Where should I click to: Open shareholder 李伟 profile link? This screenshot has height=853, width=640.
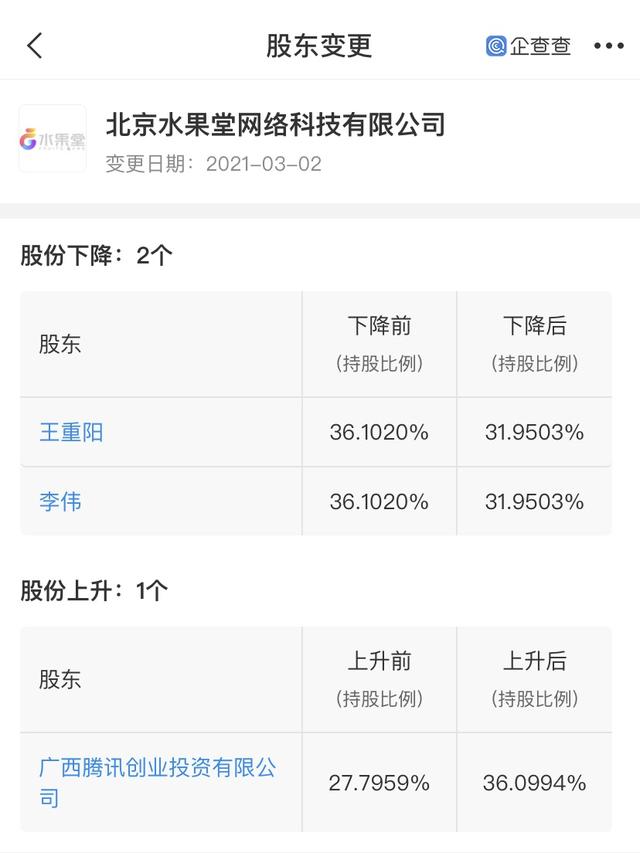(60, 501)
